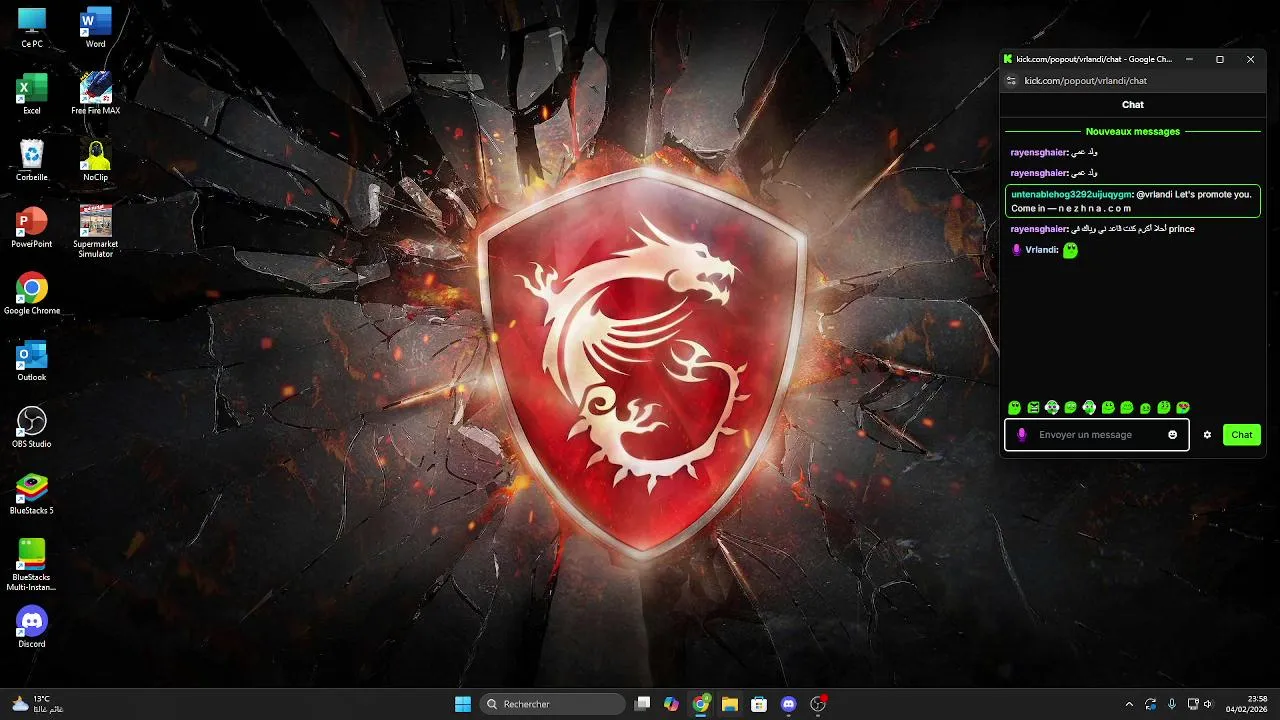Launch Copilot from the taskbar
Viewport: 1280px width, 720px height.
coord(671,704)
